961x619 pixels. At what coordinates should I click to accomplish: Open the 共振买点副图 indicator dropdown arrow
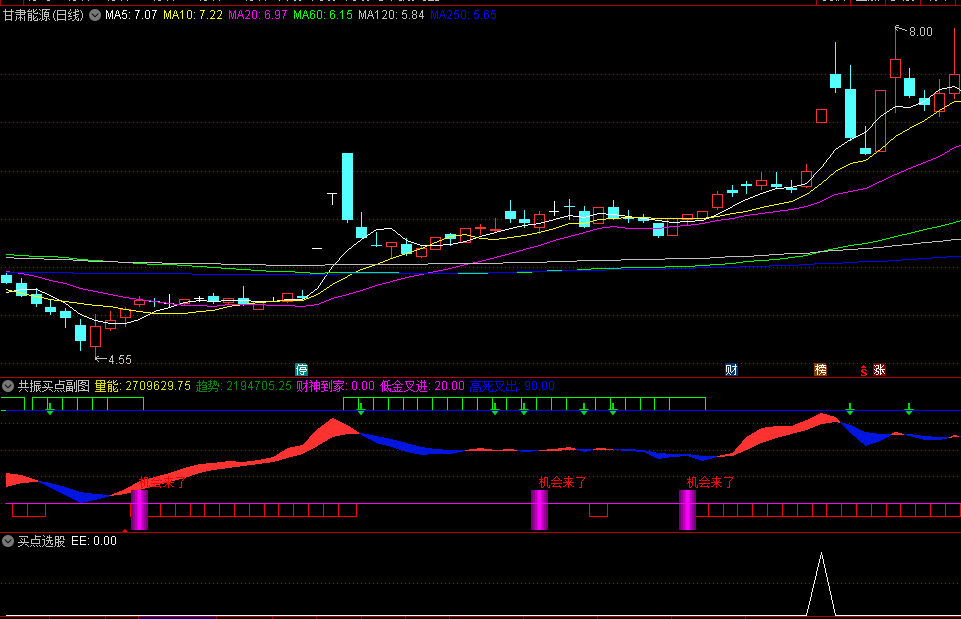pyautogui.click(x=8, y=386)
